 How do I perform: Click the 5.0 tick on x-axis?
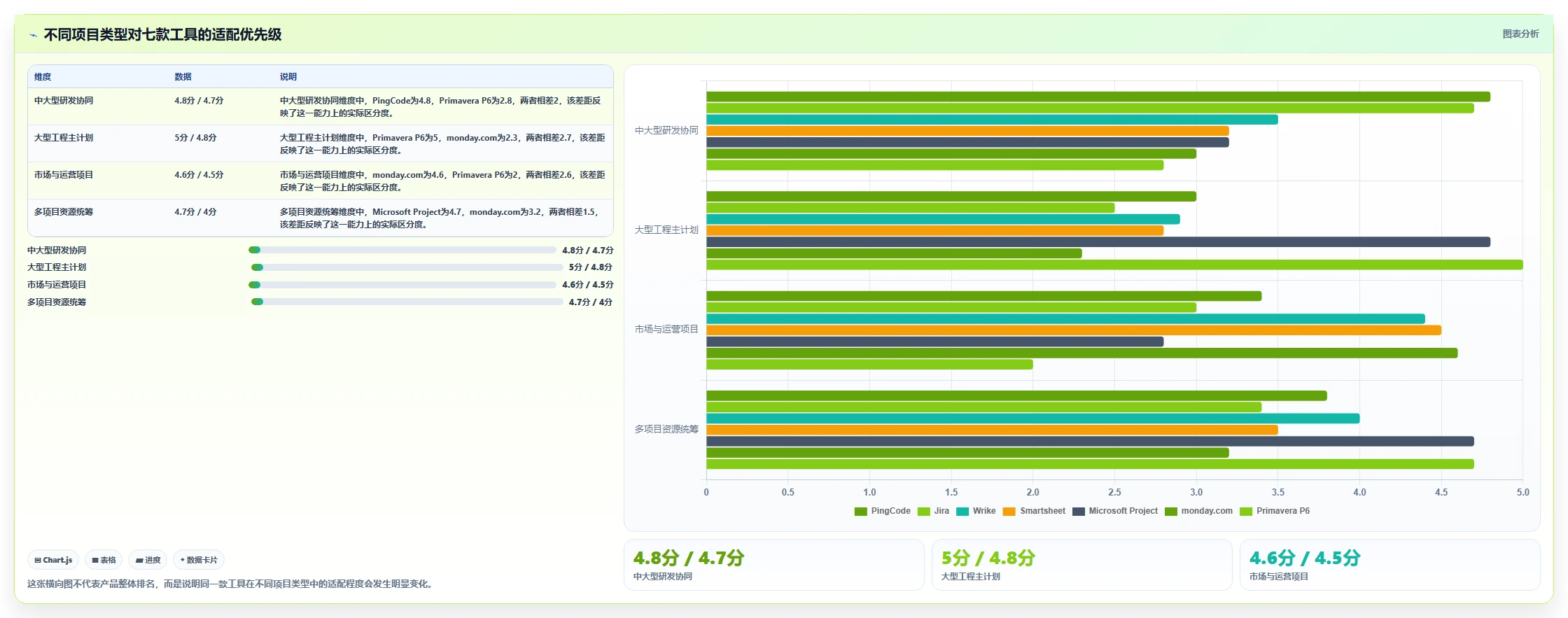click(1522, 493)
